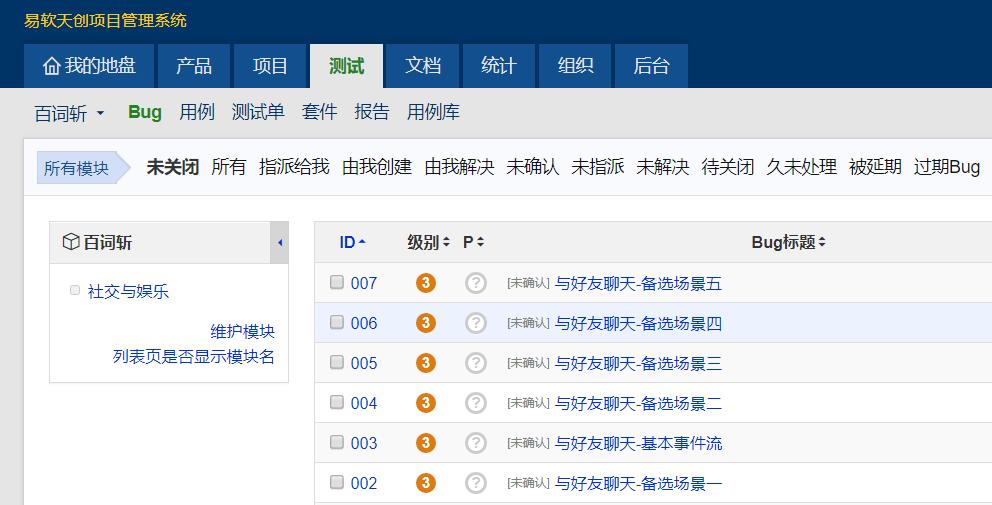Sort by Bug标题 column

point(788,242)
